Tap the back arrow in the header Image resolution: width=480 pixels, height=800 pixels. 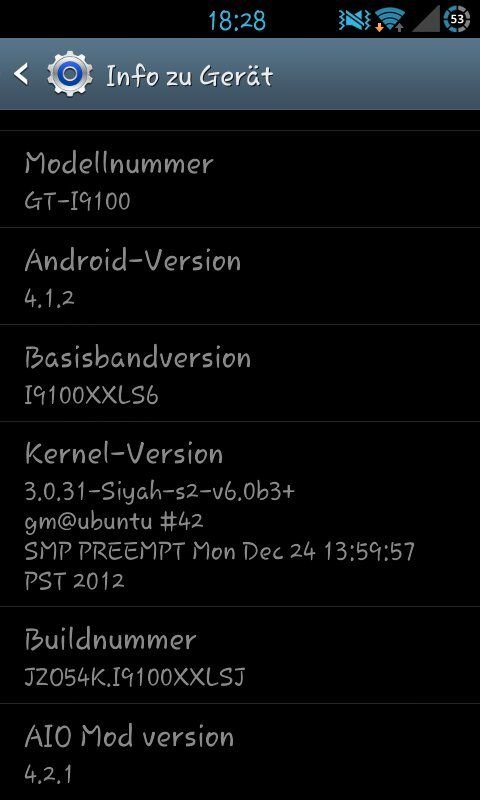pyautogui.click(x=21, y=75)
